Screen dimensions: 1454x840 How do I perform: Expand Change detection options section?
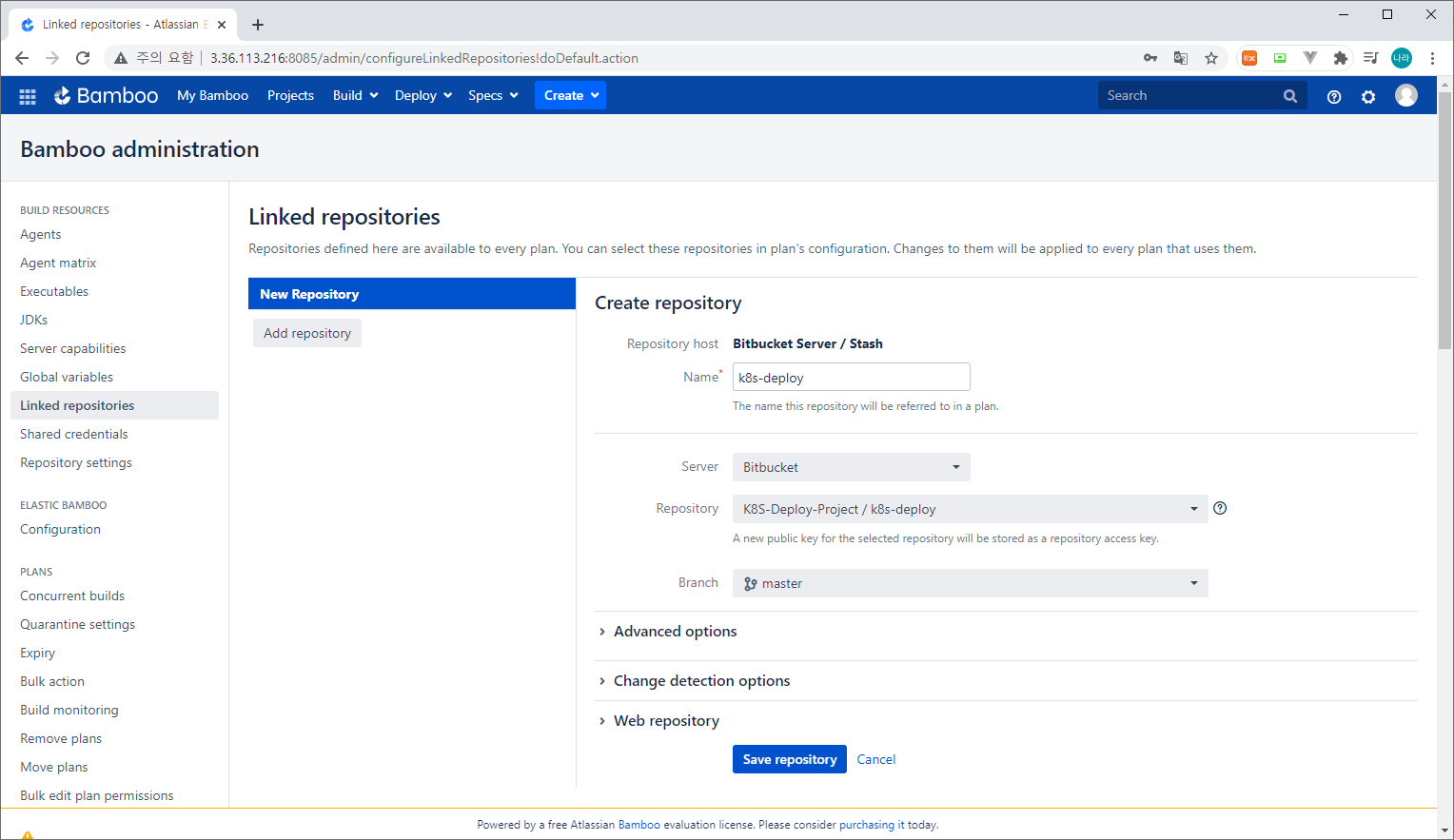[701, 681]
